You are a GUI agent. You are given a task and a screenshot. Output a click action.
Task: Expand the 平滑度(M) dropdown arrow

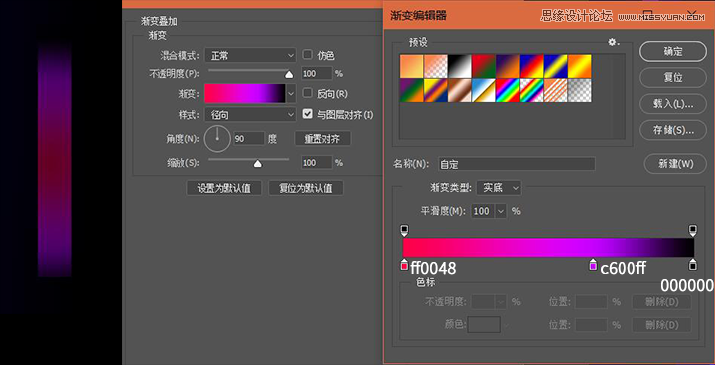coord(501,211)
